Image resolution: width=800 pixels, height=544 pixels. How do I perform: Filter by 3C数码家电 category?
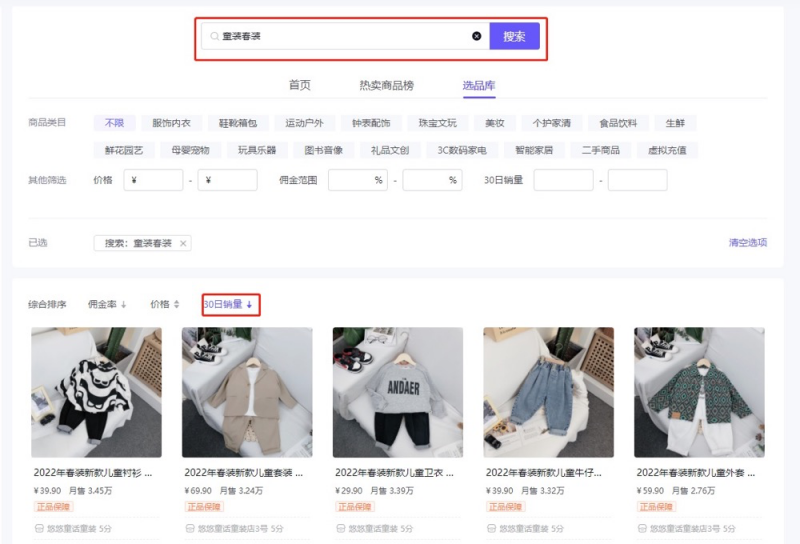[x=462, y=150]
